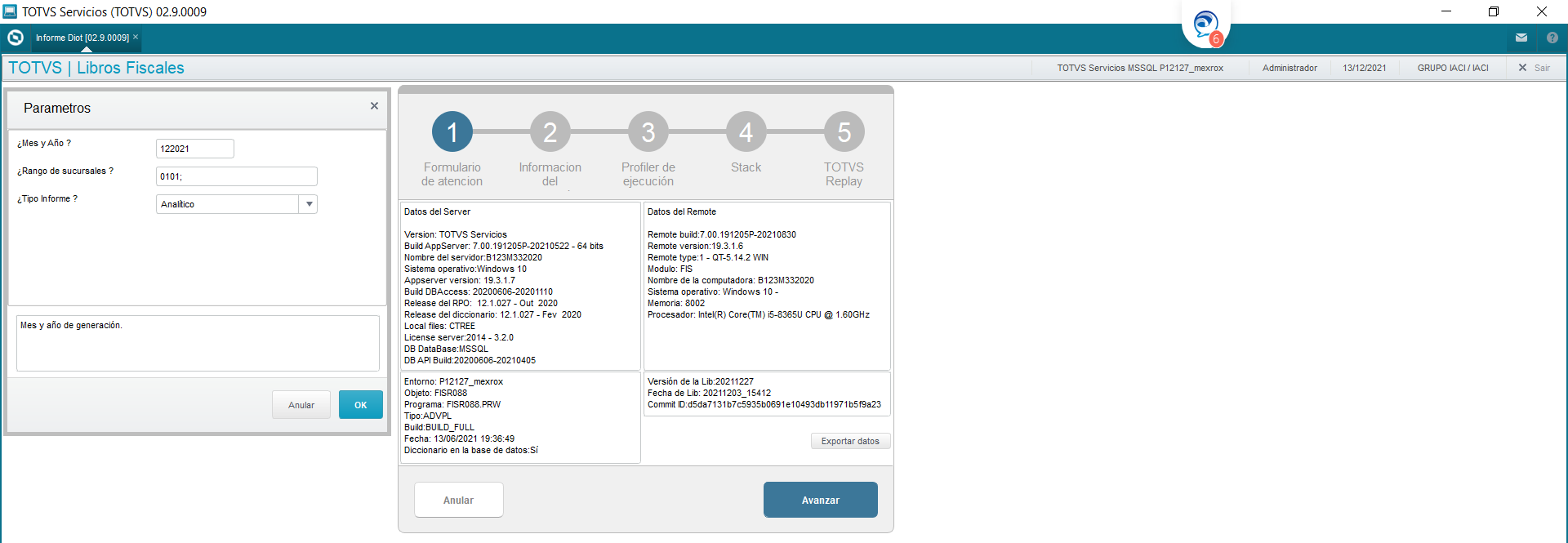
Task: Click the Administrador user label
Action: coord(1290,68)
